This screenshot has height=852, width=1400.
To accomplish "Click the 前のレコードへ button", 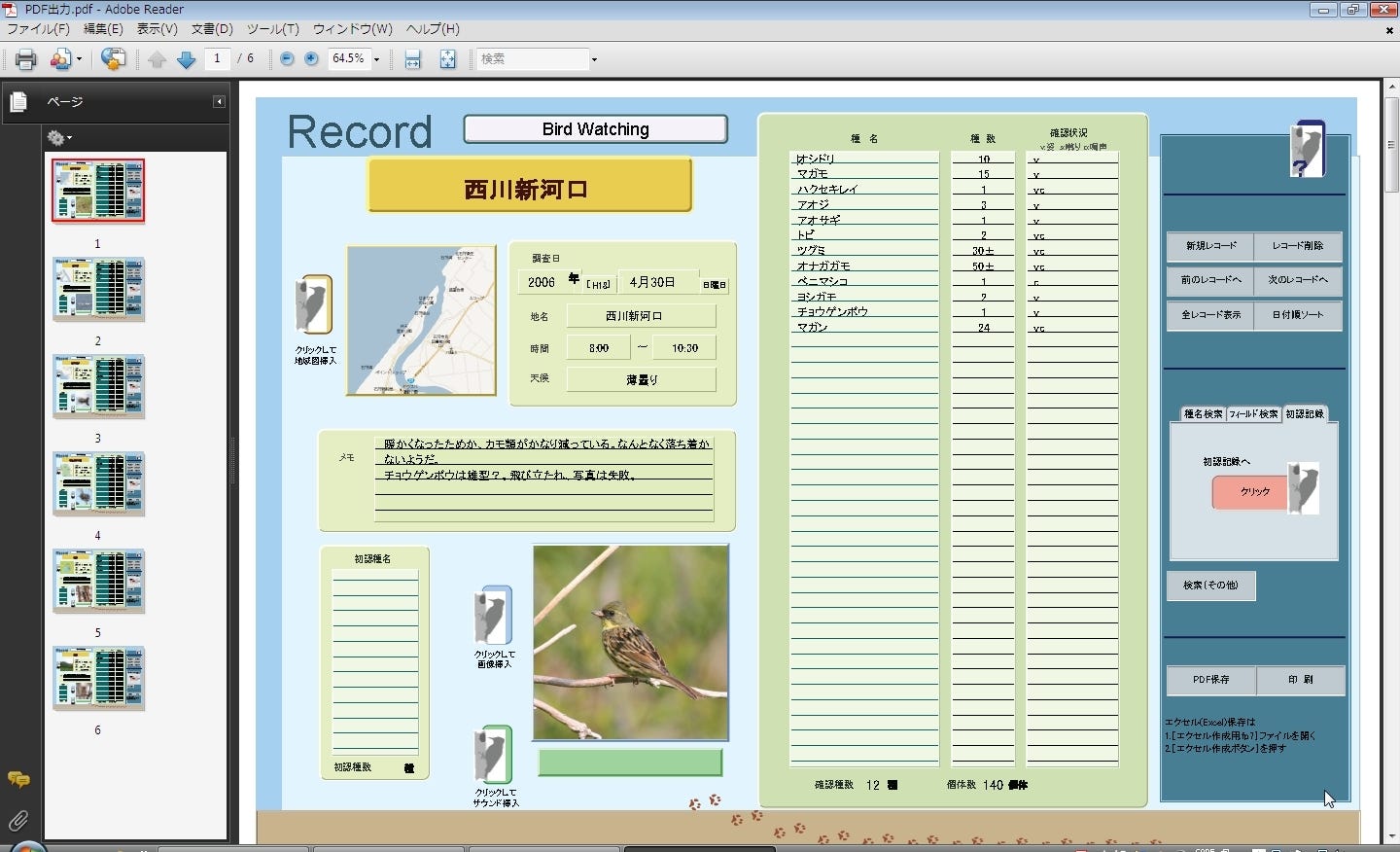I will pyautogui.click(x=1210, y=280).
